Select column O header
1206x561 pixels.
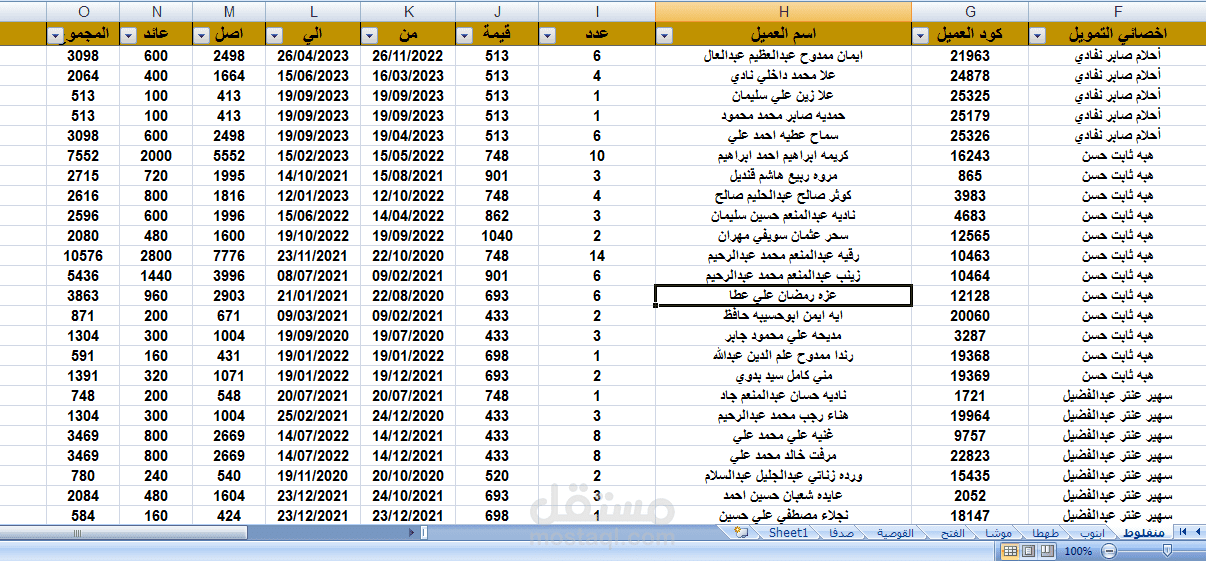tap(82, 11)
